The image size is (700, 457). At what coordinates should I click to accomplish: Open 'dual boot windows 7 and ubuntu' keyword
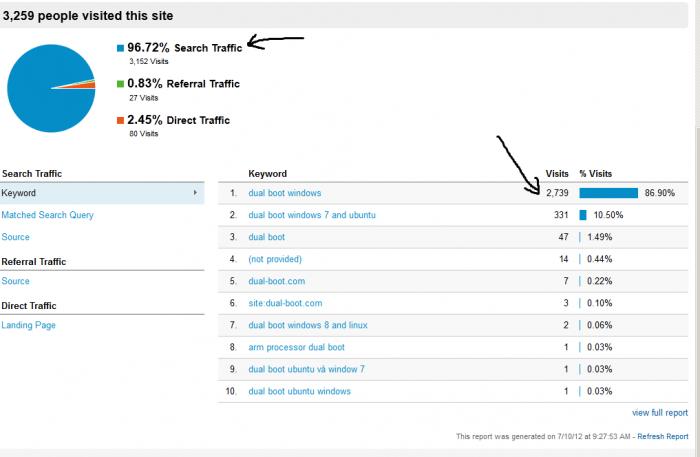pyautogui.click(x=312, y=215)
